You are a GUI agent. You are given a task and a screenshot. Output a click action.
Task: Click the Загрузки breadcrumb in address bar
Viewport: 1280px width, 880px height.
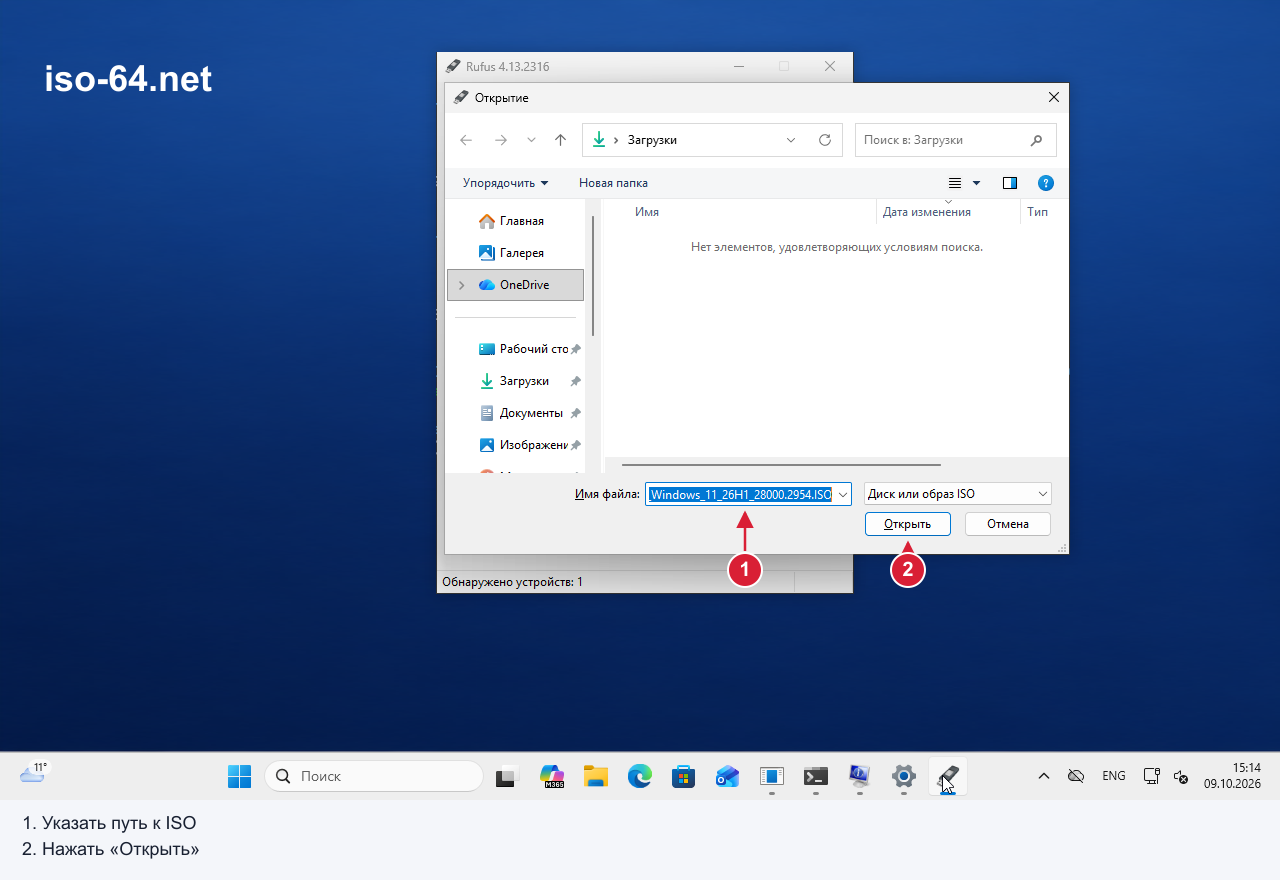[652, 140]
